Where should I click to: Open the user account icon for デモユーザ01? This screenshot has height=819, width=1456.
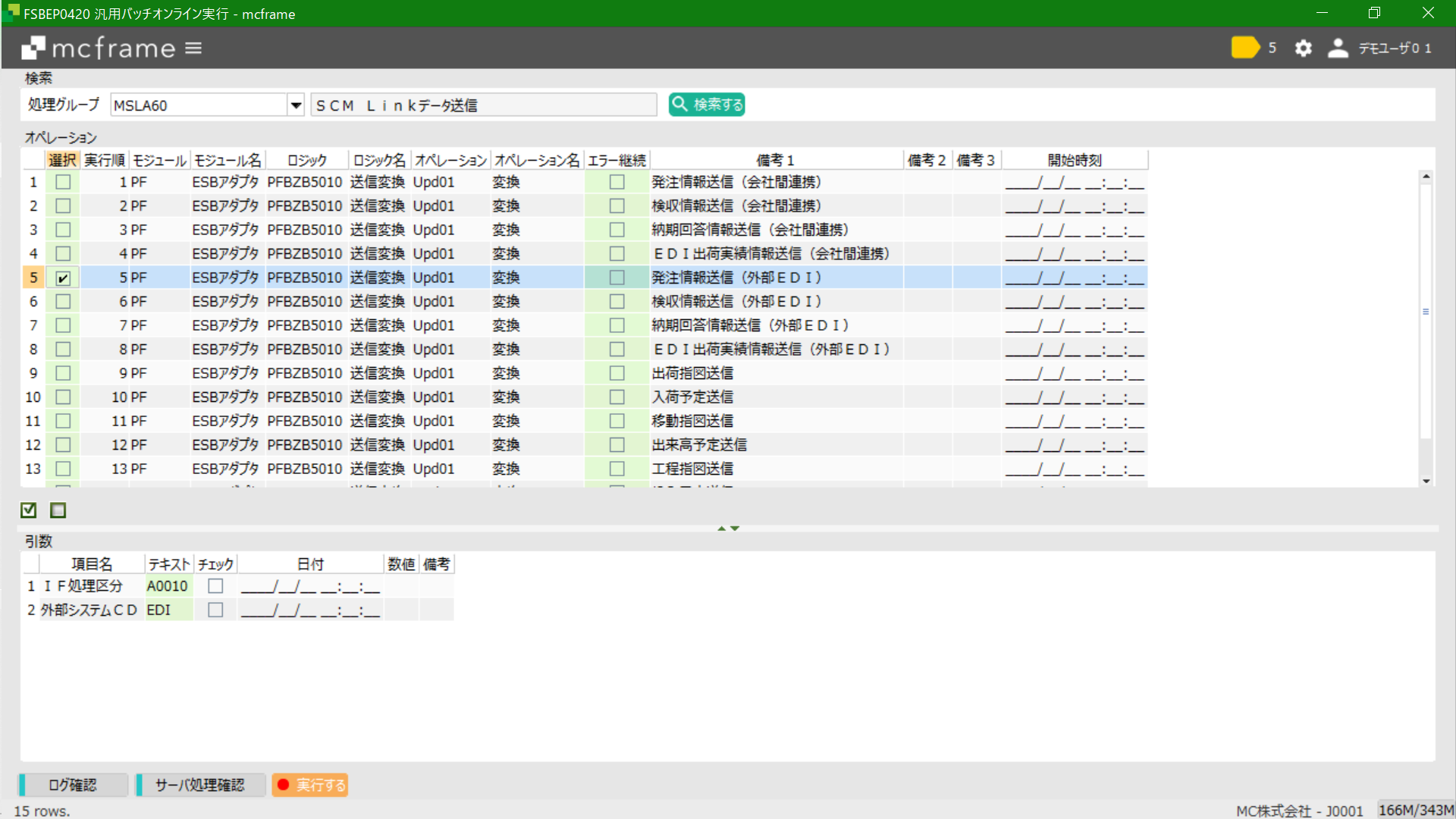pyautogui.click(x=1338, y=47)
